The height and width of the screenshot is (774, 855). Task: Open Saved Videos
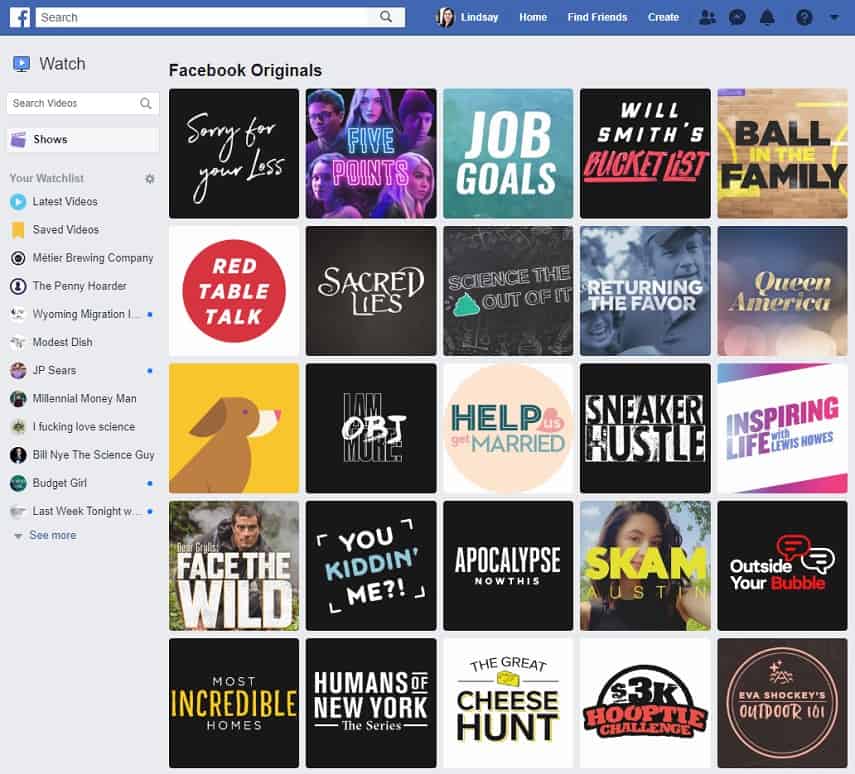(x=65, y=230)
